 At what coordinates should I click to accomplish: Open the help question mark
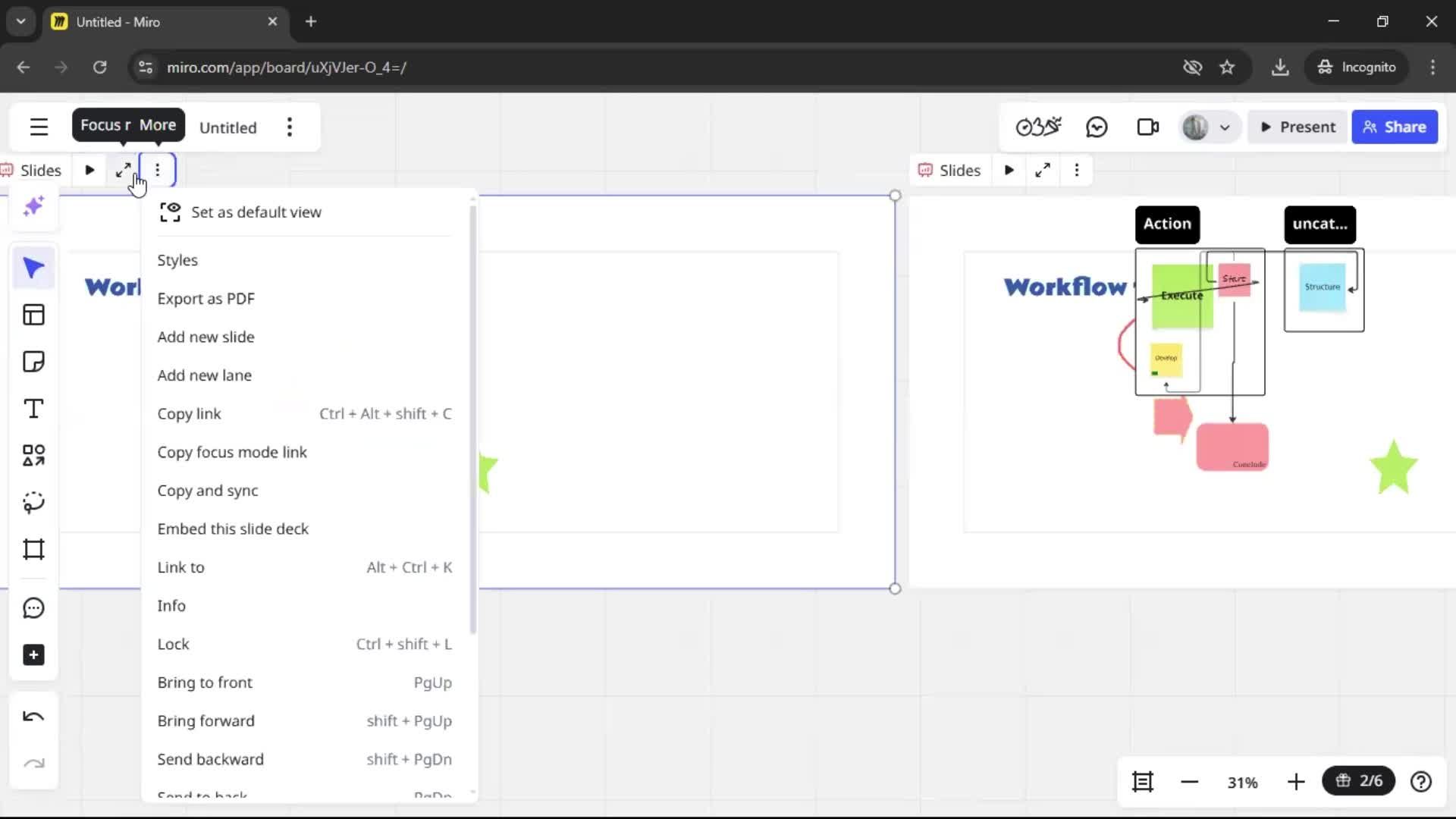1421,782
